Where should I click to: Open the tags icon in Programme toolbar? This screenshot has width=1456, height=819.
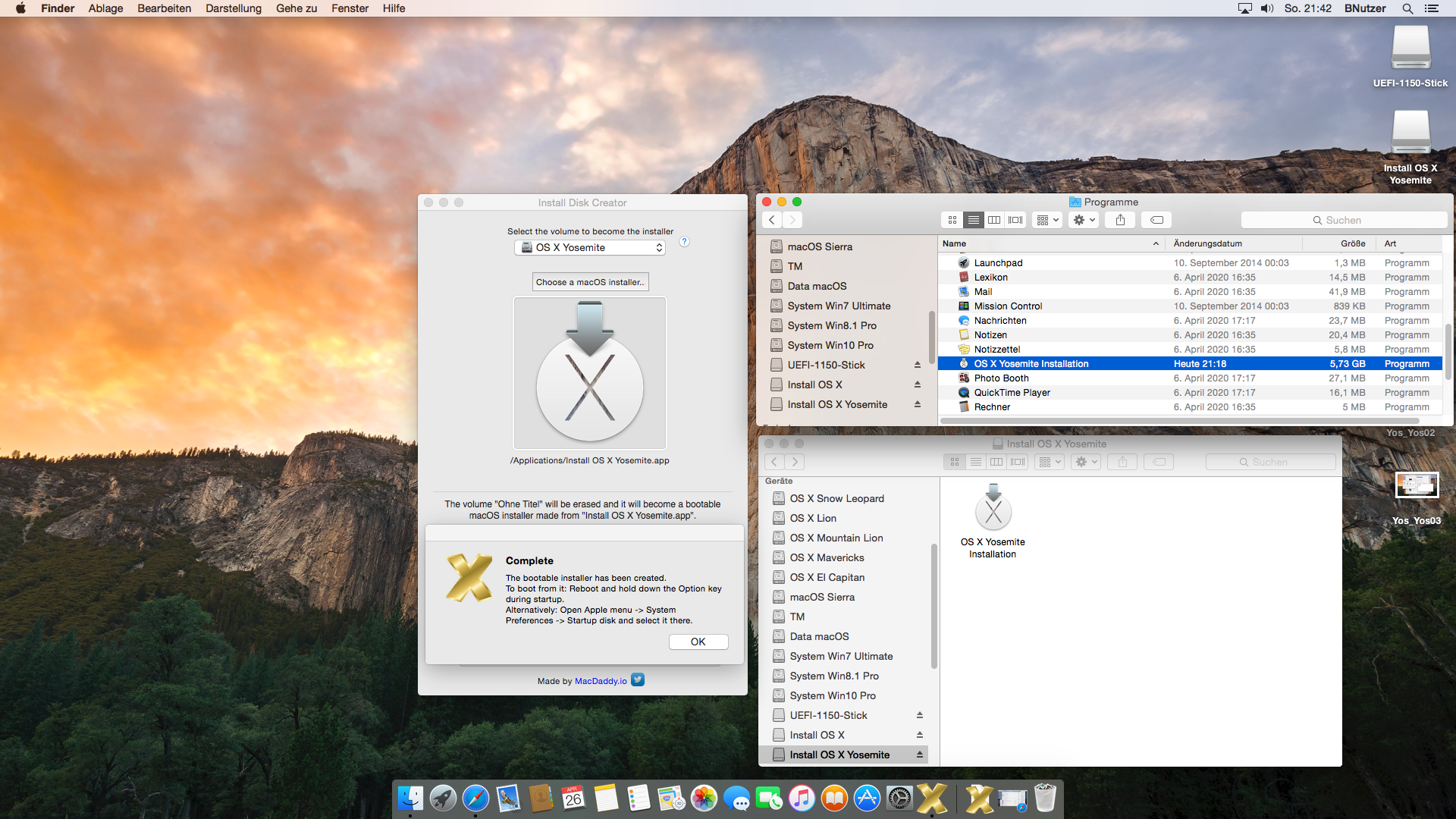coord(1156,220)
